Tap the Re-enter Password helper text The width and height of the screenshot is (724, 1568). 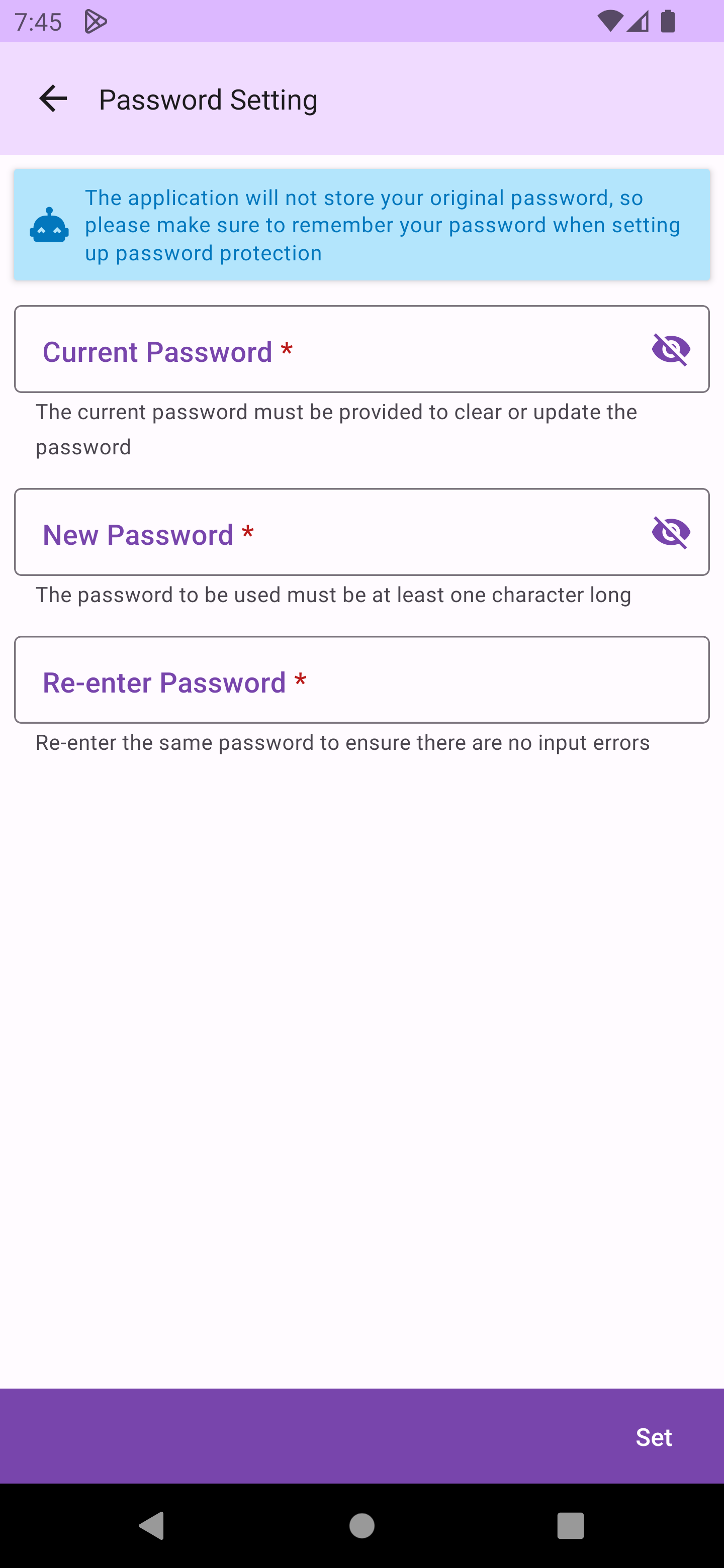[x=343, y=743]
